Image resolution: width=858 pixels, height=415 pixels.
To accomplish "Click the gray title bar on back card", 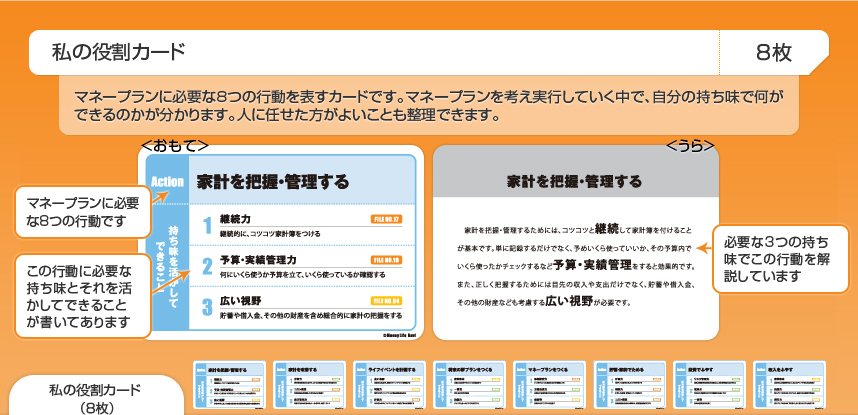I will tap(574, 181).
